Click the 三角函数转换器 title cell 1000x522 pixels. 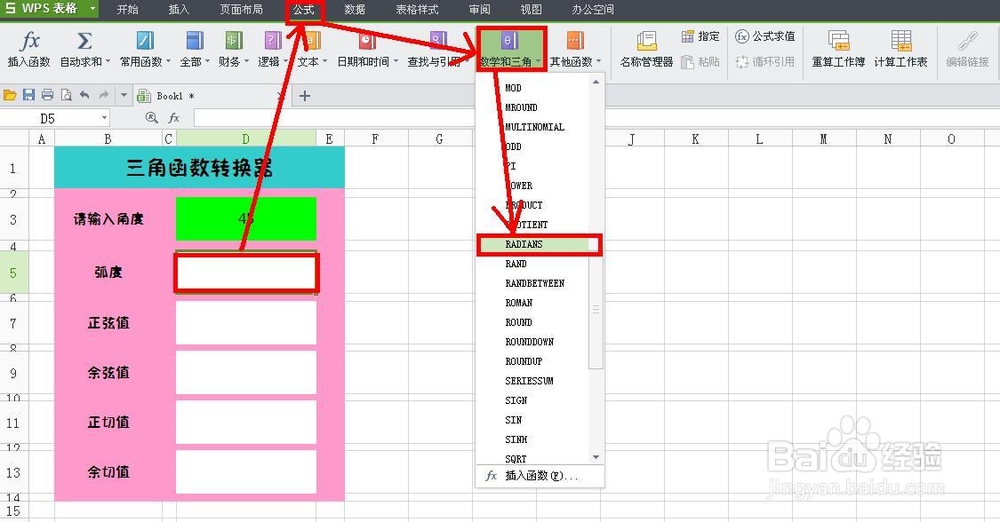pos(200,168)
